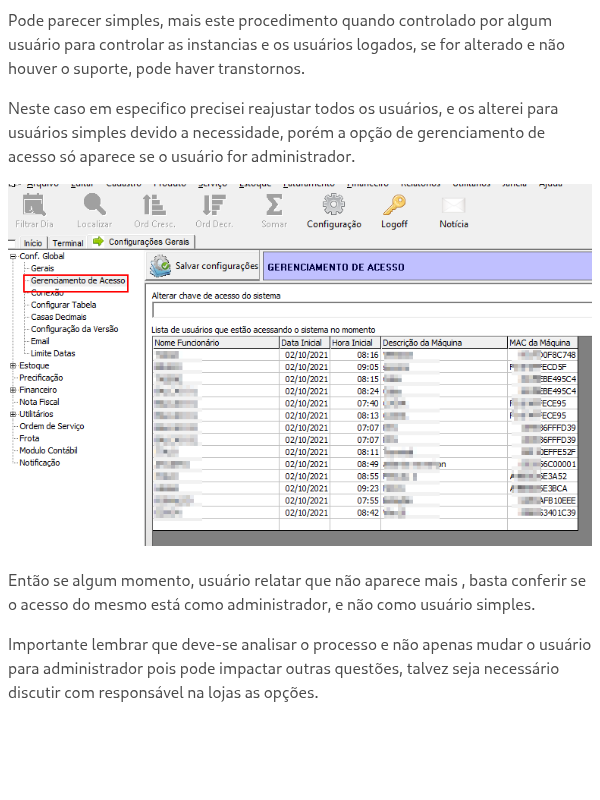Click the 09:23 hour cell
Image resolution: width=600 pixels, height=800 pixels.
point(355,488)
